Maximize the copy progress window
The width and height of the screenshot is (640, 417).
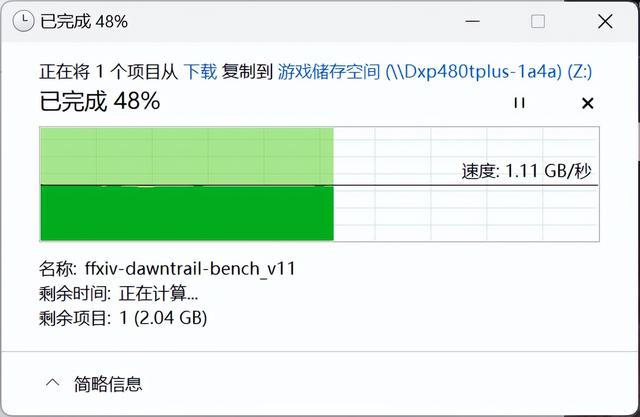[x=538, y=21]
